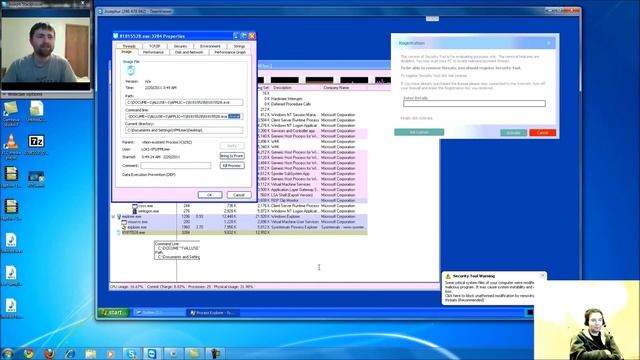Click the Comment input field
Image resolution: width=640 pixels, height=360 pixels.
point(176,165)
